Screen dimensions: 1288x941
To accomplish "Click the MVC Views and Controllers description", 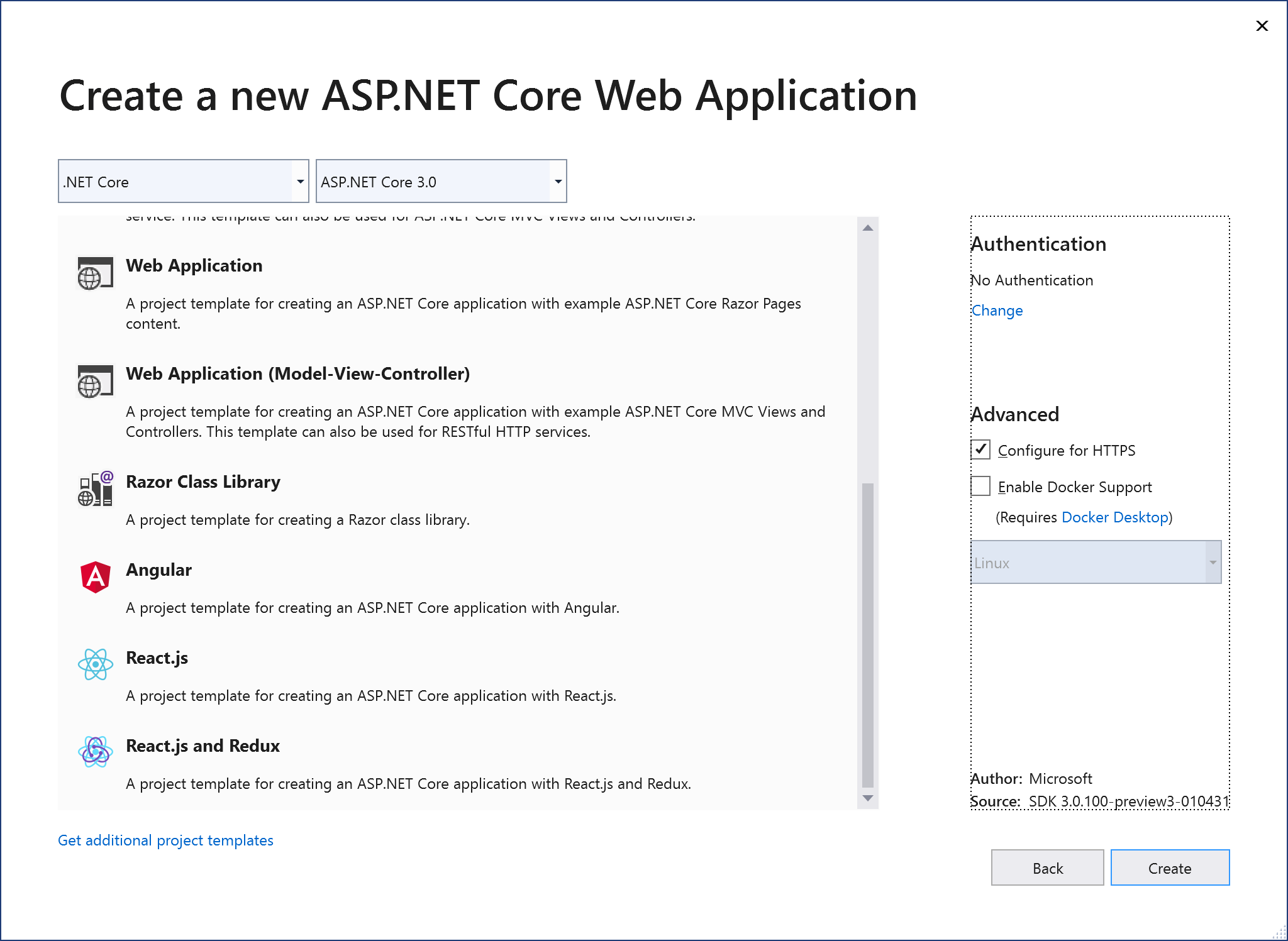I will 475,422.
